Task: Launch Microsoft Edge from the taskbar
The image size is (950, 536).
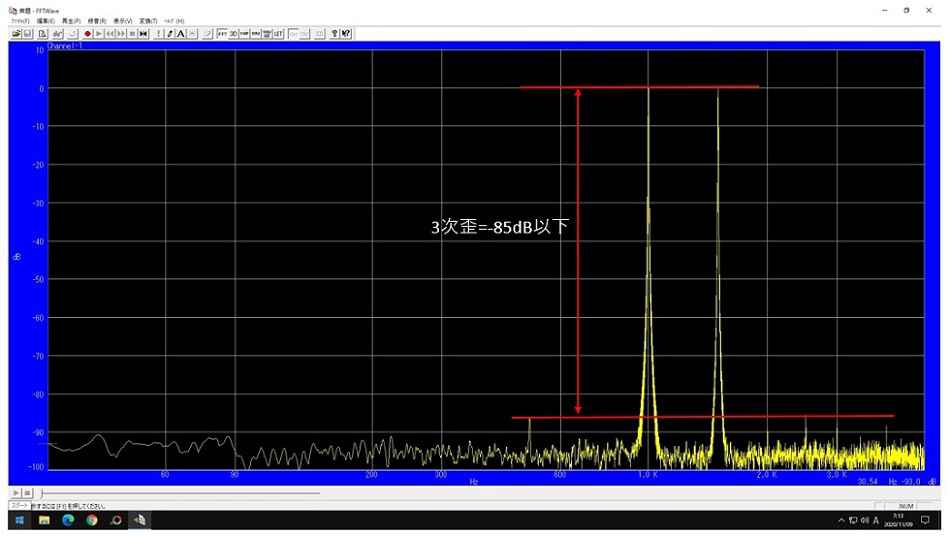Action: 68,520
